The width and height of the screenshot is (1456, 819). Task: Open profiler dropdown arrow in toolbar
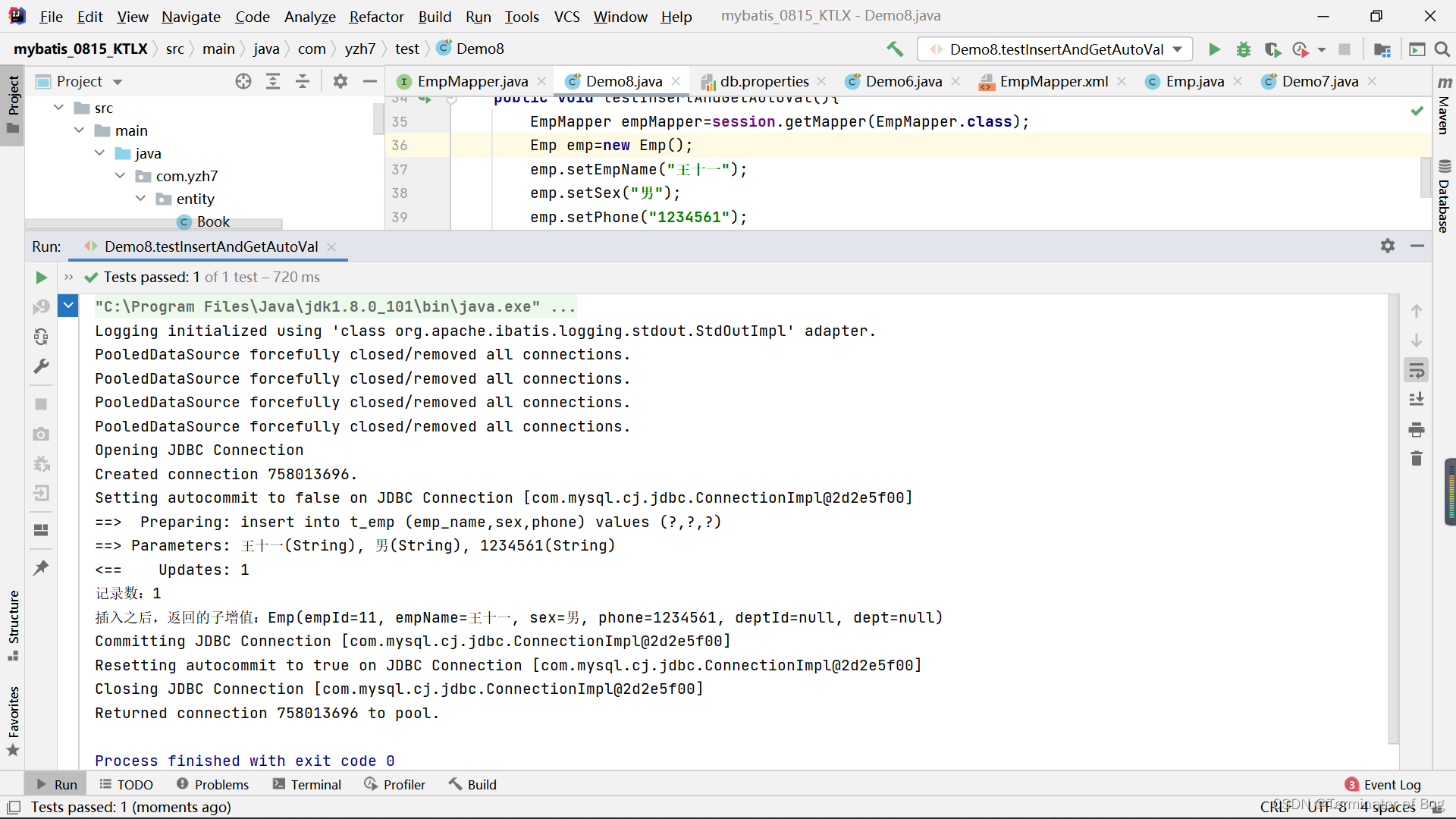coord(1322,49)
